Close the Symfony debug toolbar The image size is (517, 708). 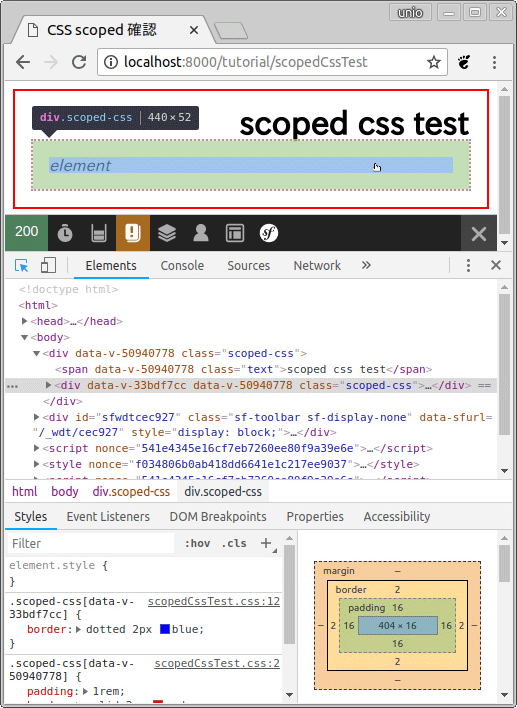(479, 233)
